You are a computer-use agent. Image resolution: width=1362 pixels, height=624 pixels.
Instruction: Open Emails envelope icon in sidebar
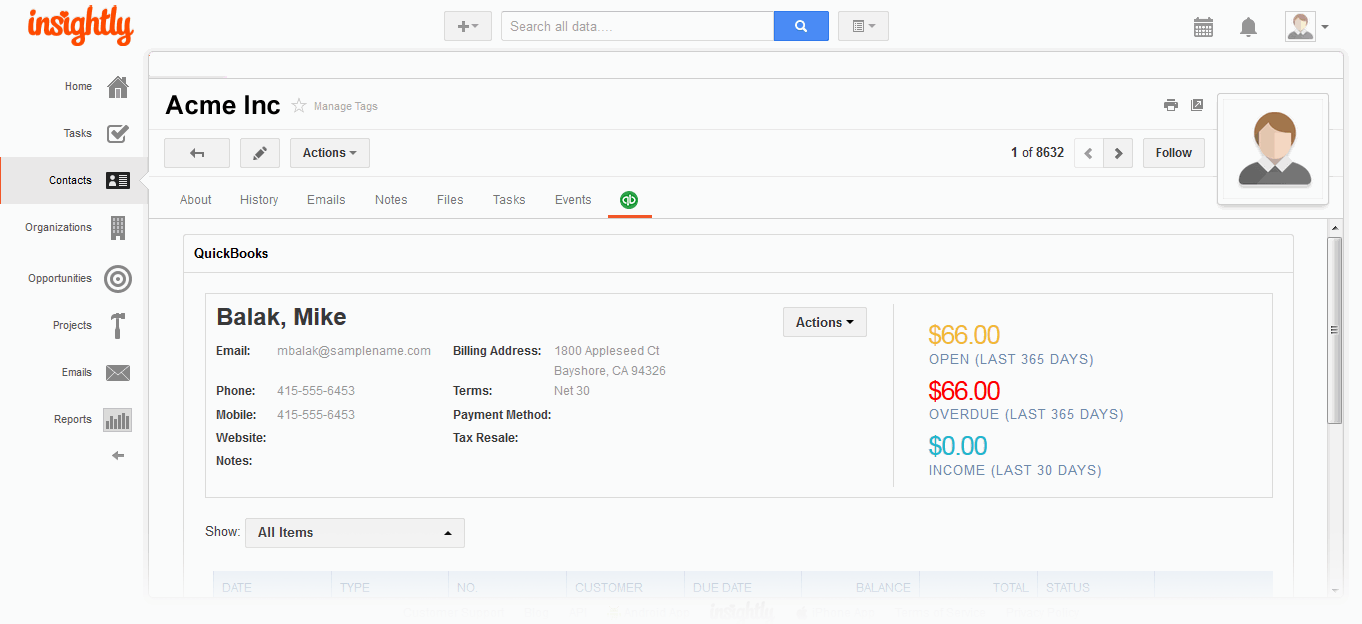tap(118, 373)
